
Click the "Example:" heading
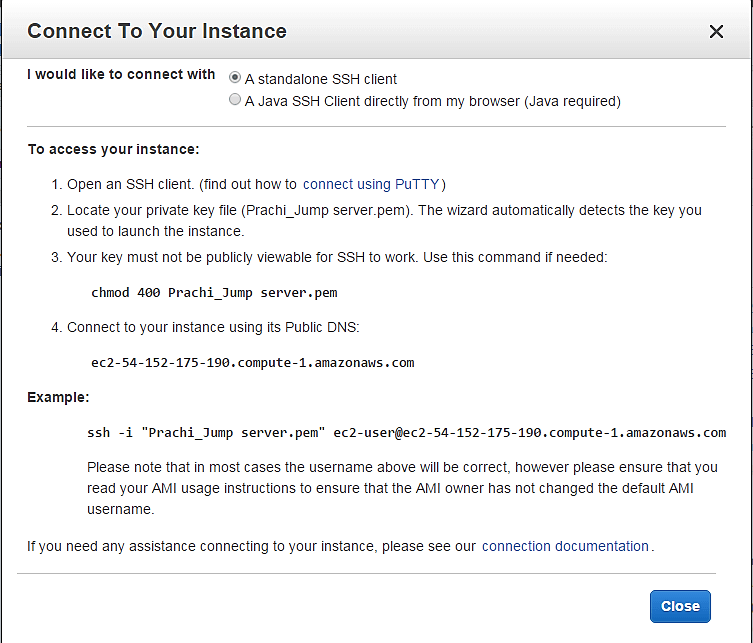[58, 397]
